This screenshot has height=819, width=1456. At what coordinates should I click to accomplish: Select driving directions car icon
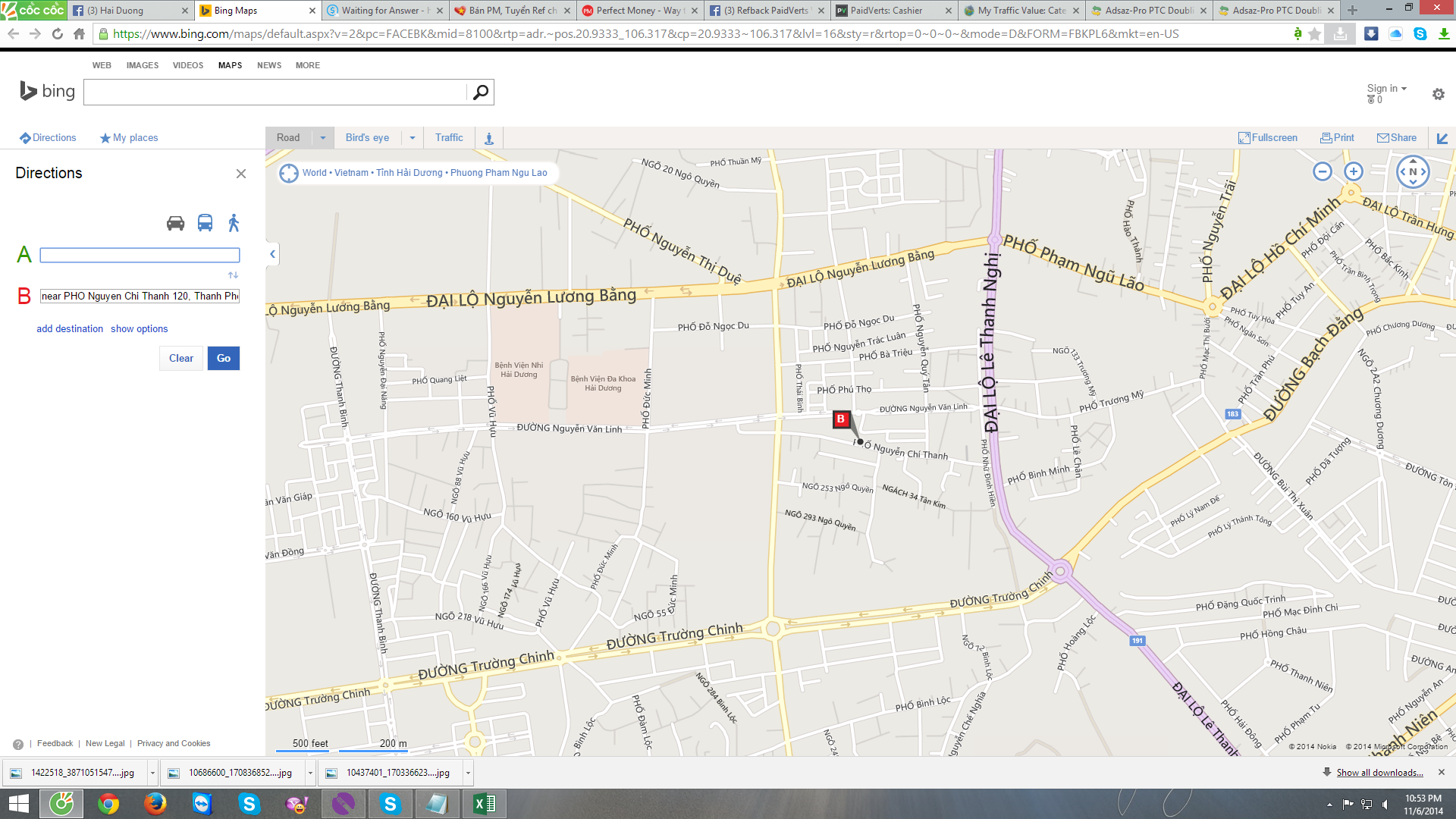click(x=175, y=223)
